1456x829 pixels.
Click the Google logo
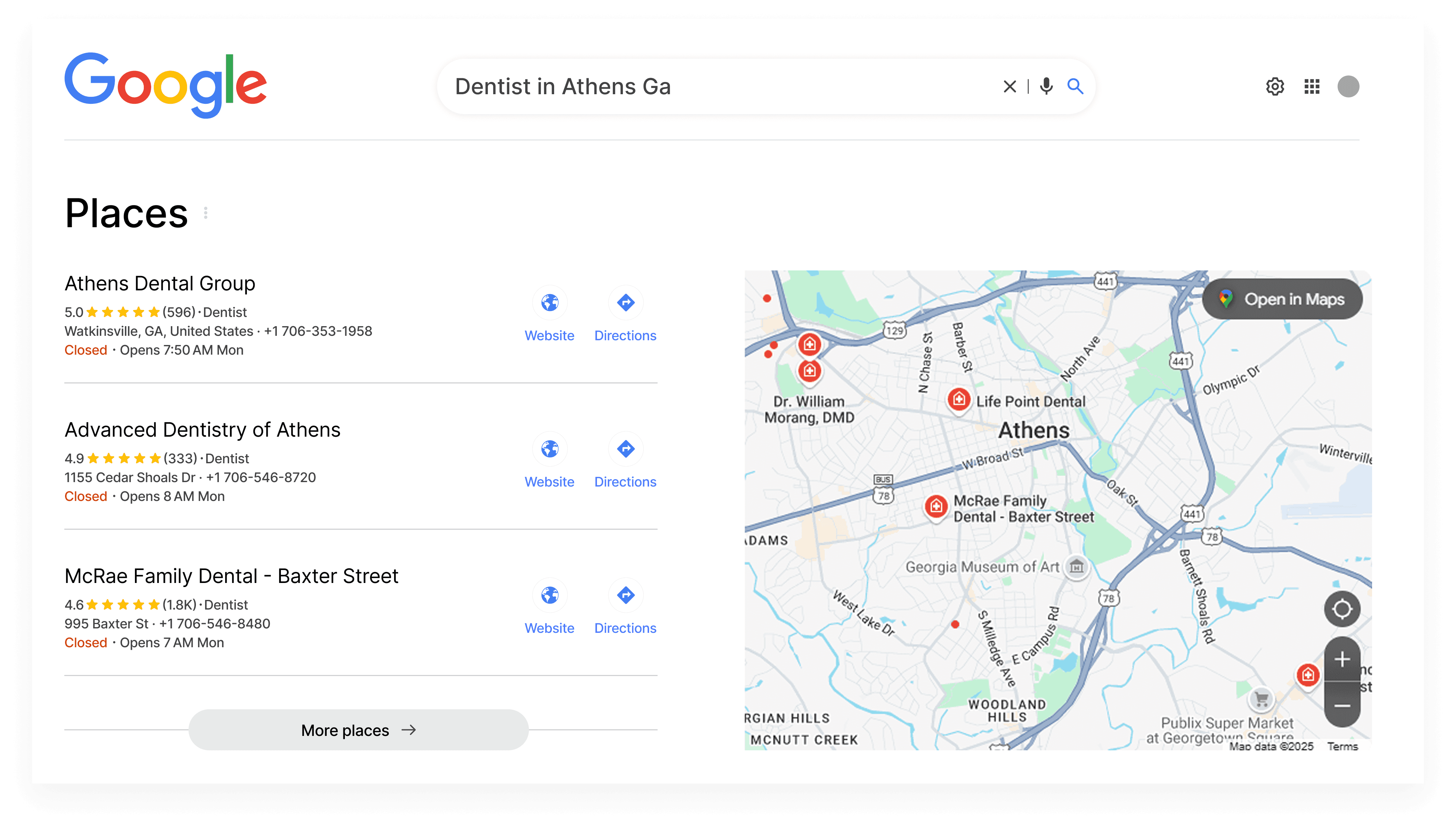coord(165,85)
